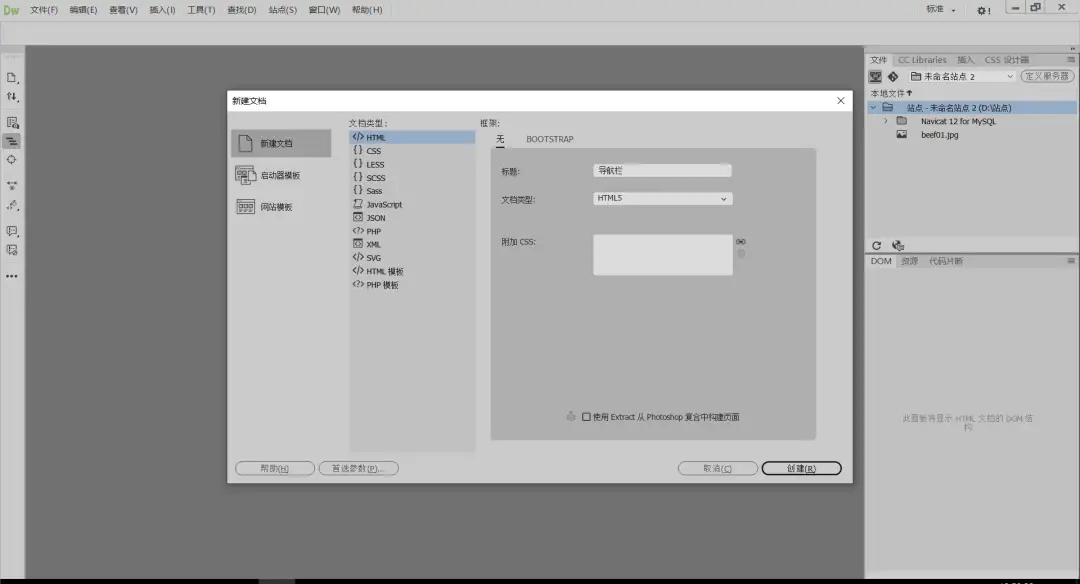Click the 标题 title input field

(662, 171)
